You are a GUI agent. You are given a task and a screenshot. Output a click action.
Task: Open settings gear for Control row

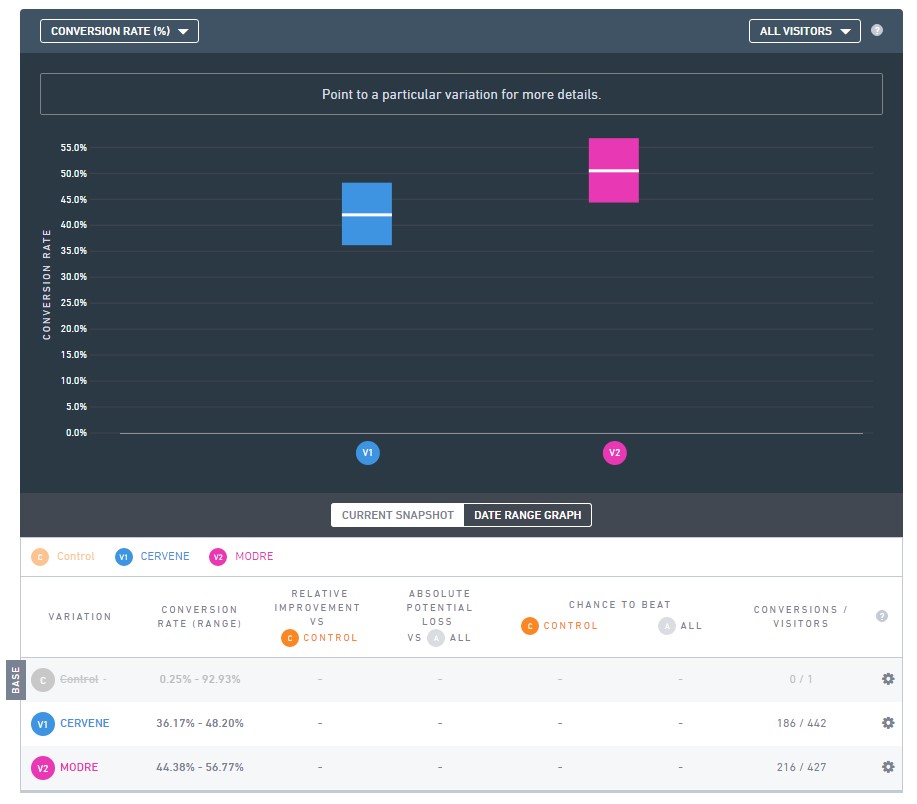[887, 679]
